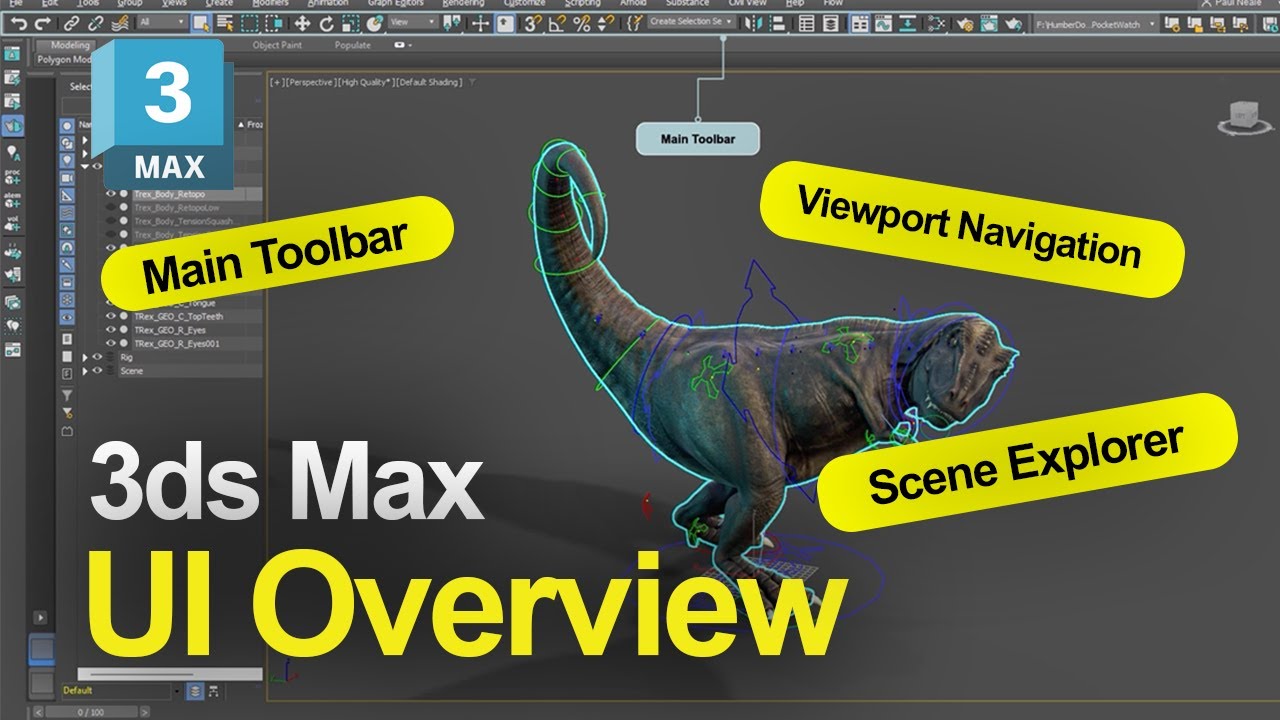Click the [+] viewport general menu label

(x=276, y=82)
